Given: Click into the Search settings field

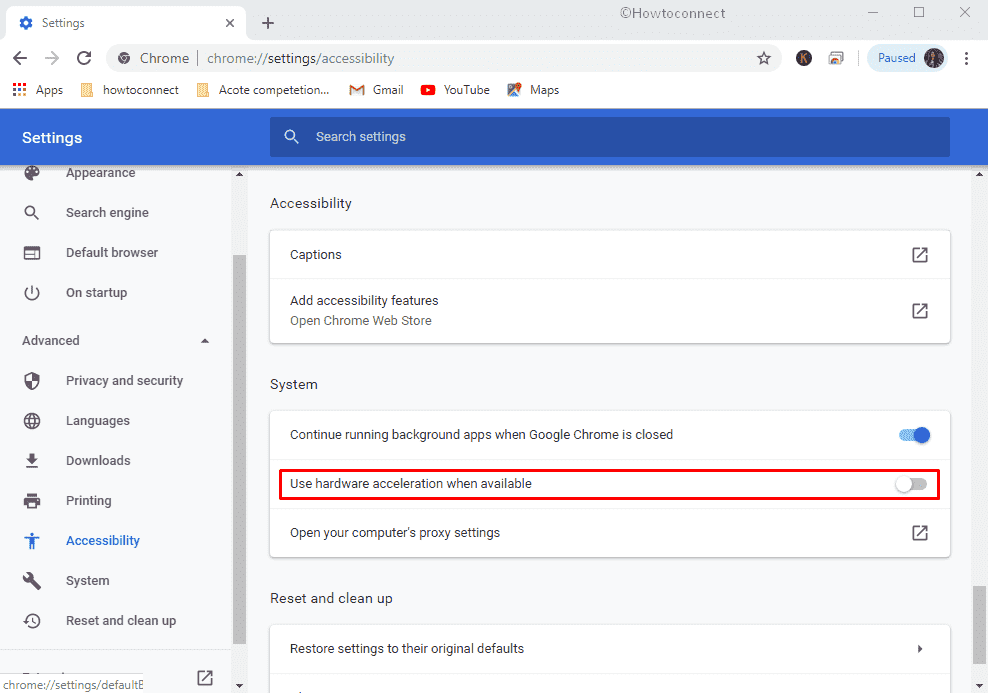Looking at the screenshot, I should (x=610, y=137).
